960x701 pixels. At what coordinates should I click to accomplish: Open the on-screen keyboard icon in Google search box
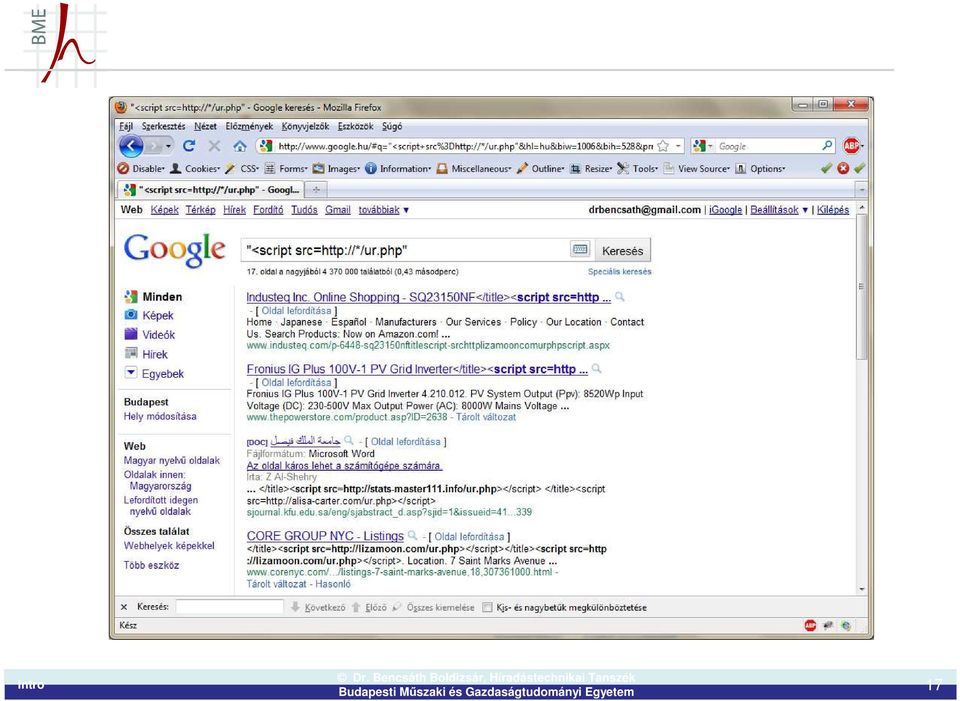click(580, 250)
